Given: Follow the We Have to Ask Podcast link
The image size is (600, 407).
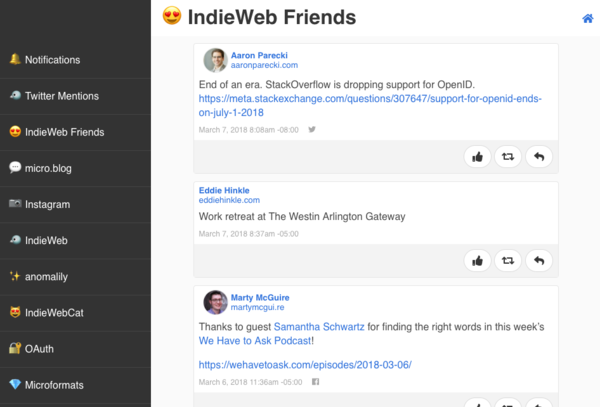Looking at the screenshot, I should (x=255, y=341).
